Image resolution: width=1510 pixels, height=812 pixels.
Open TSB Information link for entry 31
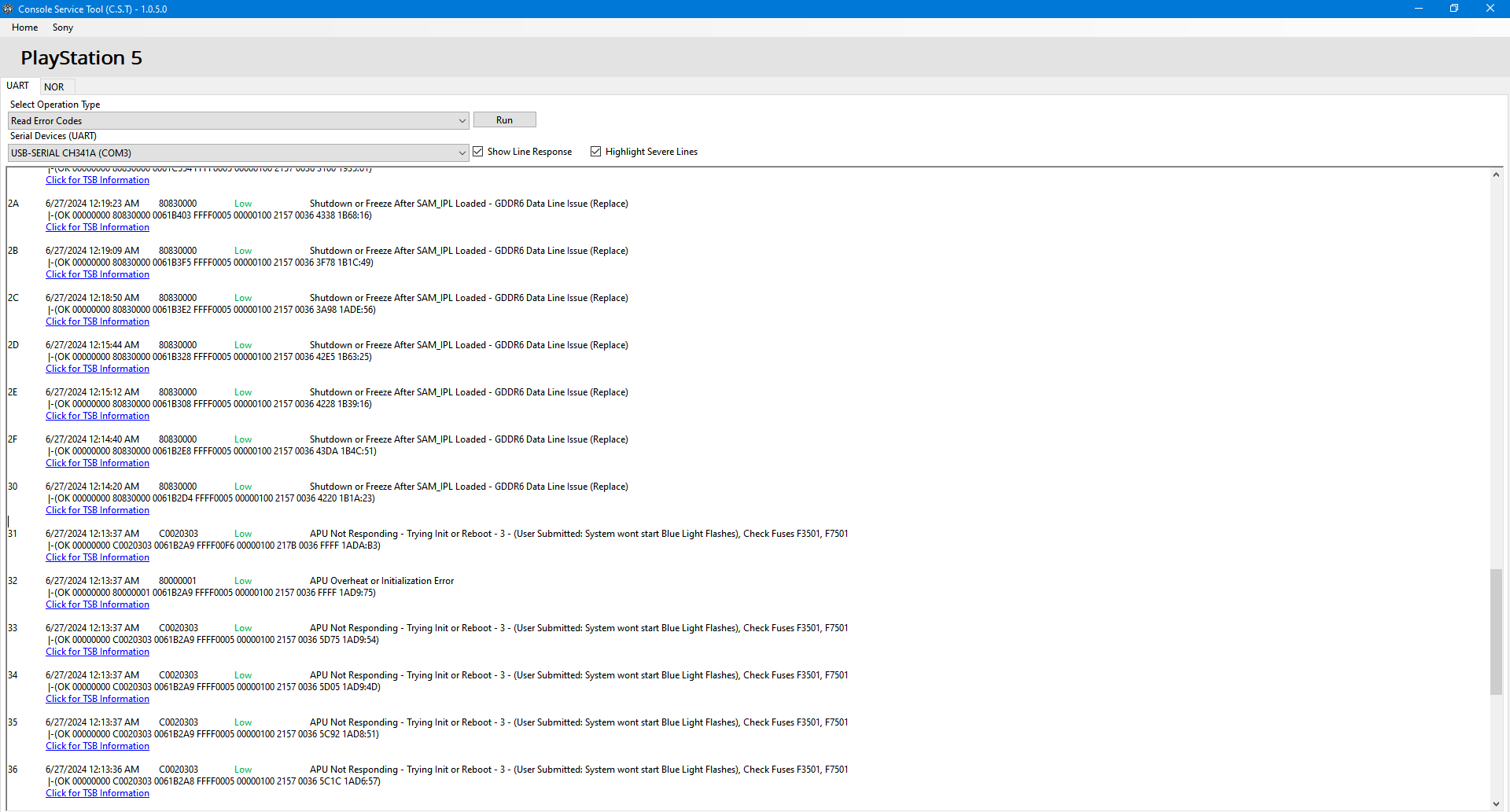98,557
